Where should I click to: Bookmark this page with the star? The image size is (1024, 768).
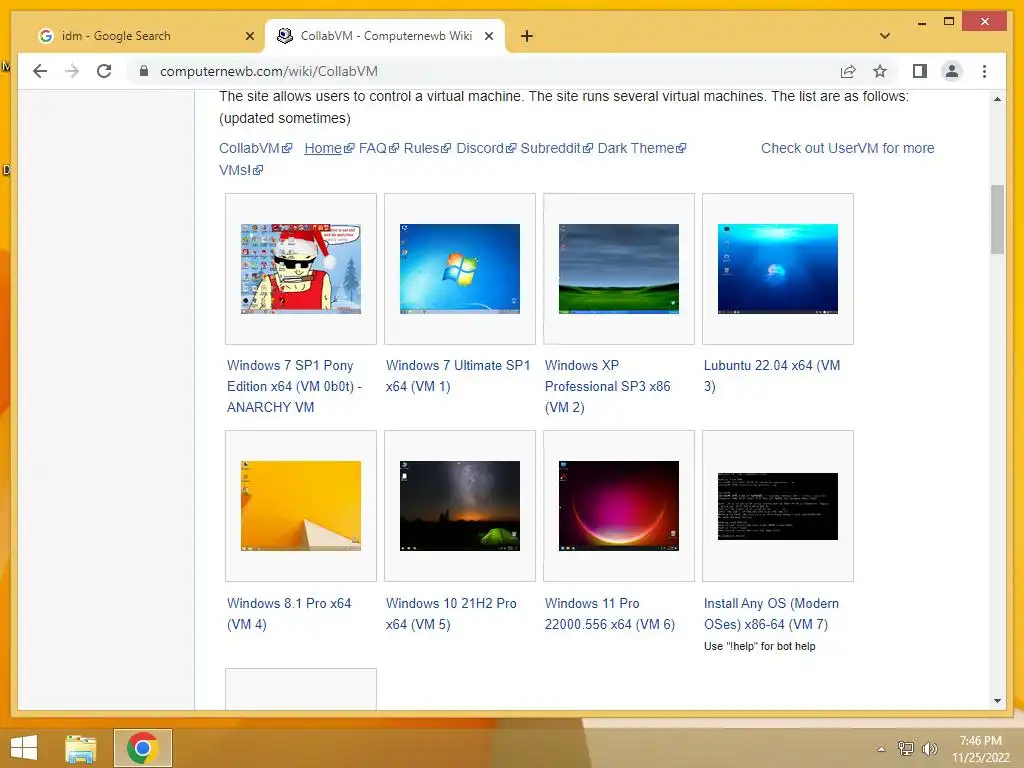(x=880, y=71)
